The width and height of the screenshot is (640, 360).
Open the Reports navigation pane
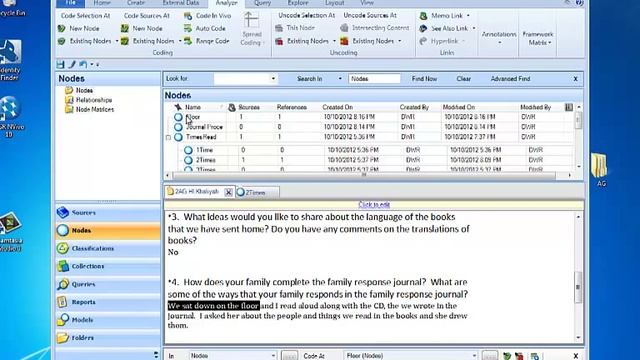pos(108,302)
